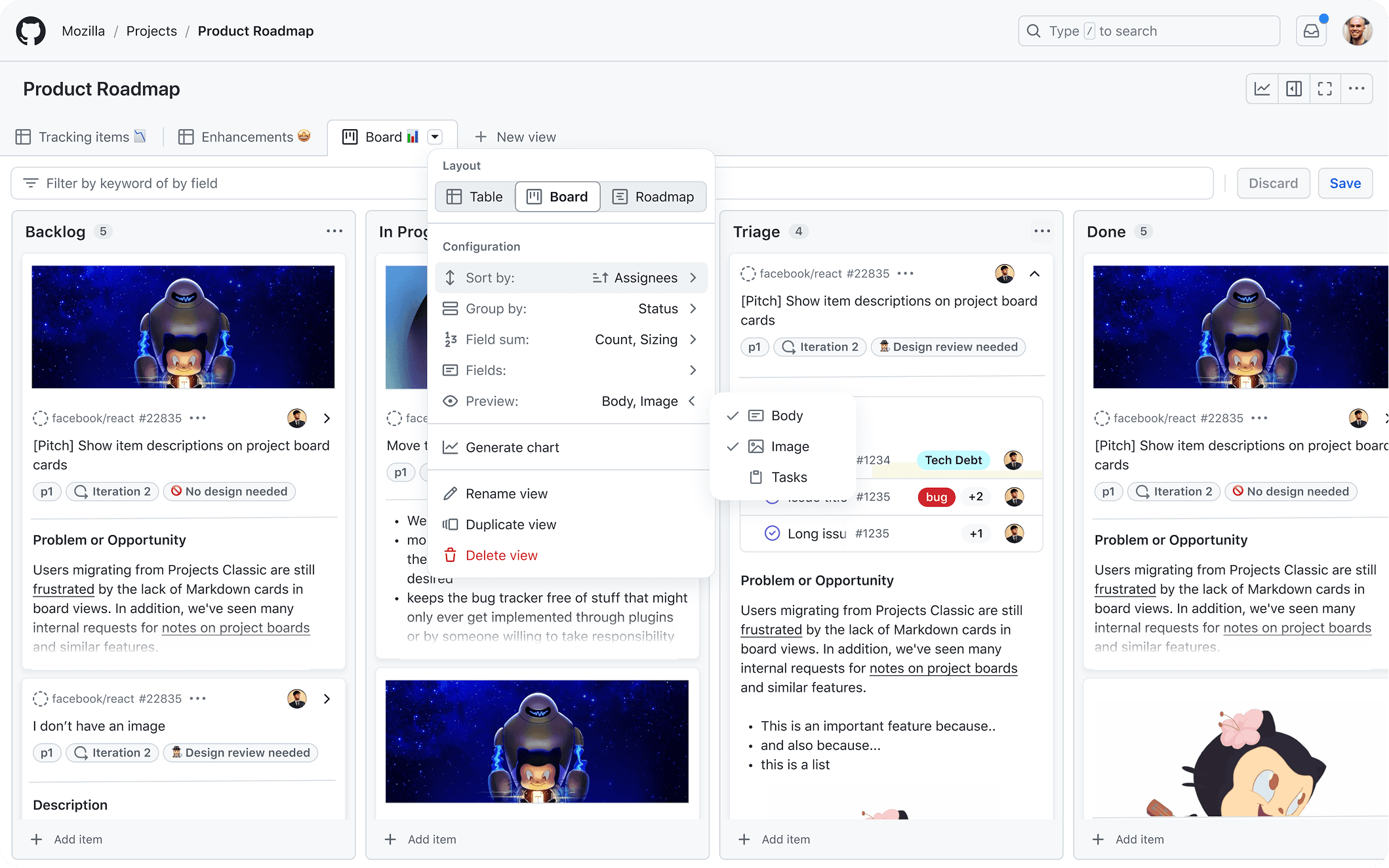Open the Board view dropdown arrow
The height and width of the screenshot is (868, 1389).
435,137
